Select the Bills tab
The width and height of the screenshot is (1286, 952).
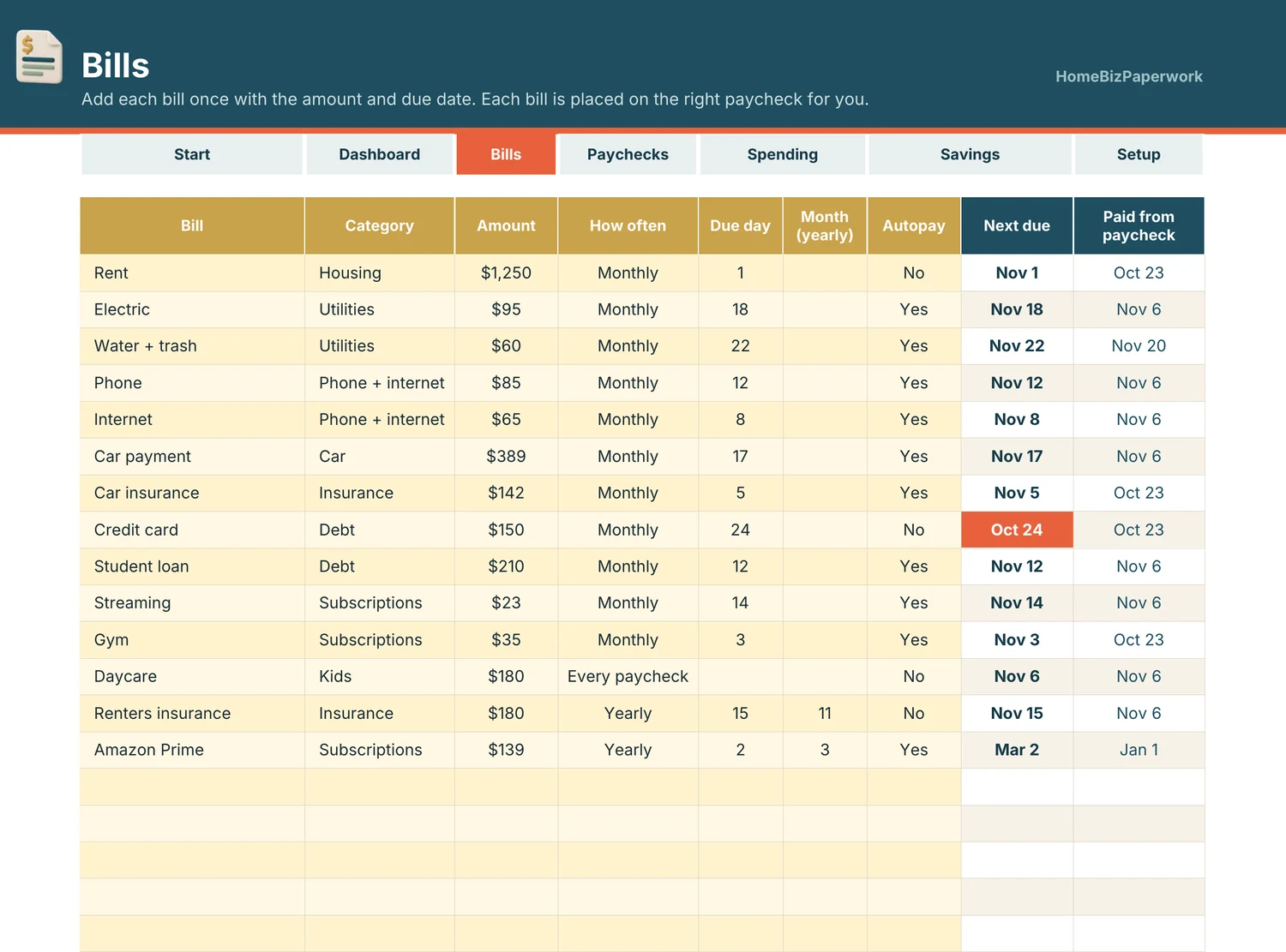click(506, 154)
